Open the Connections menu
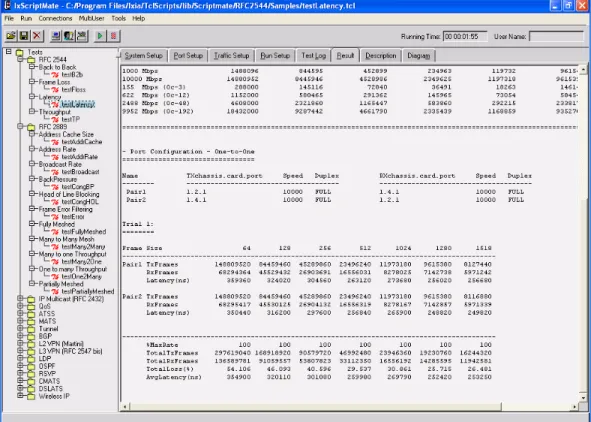591x422 pixels. [55, 18]
